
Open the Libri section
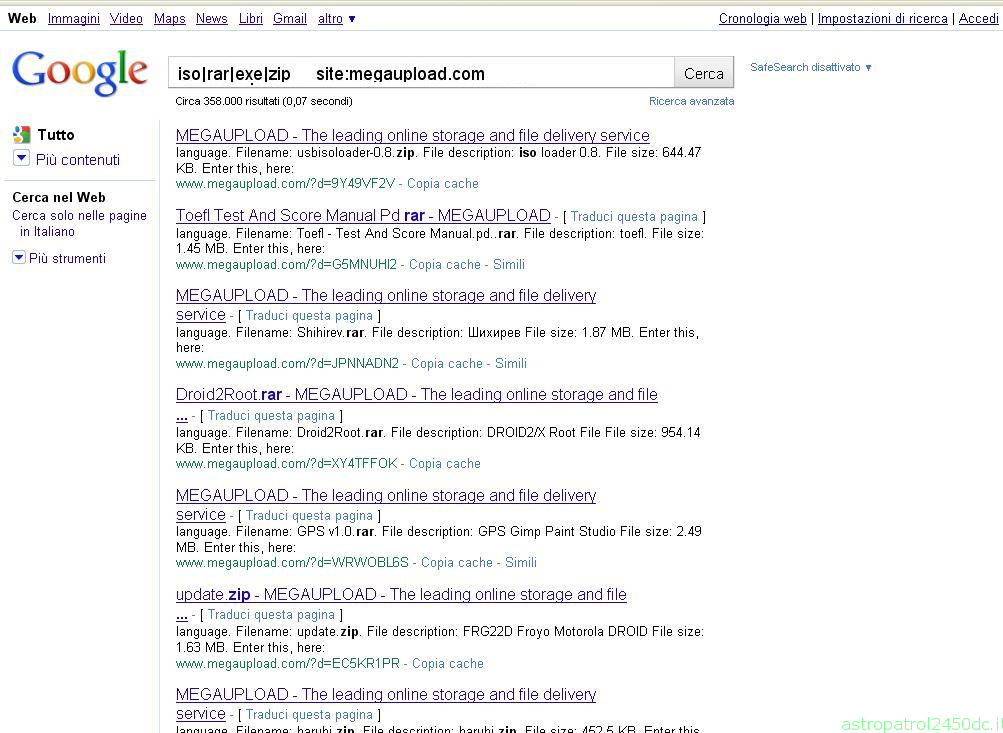coord(251,19)
